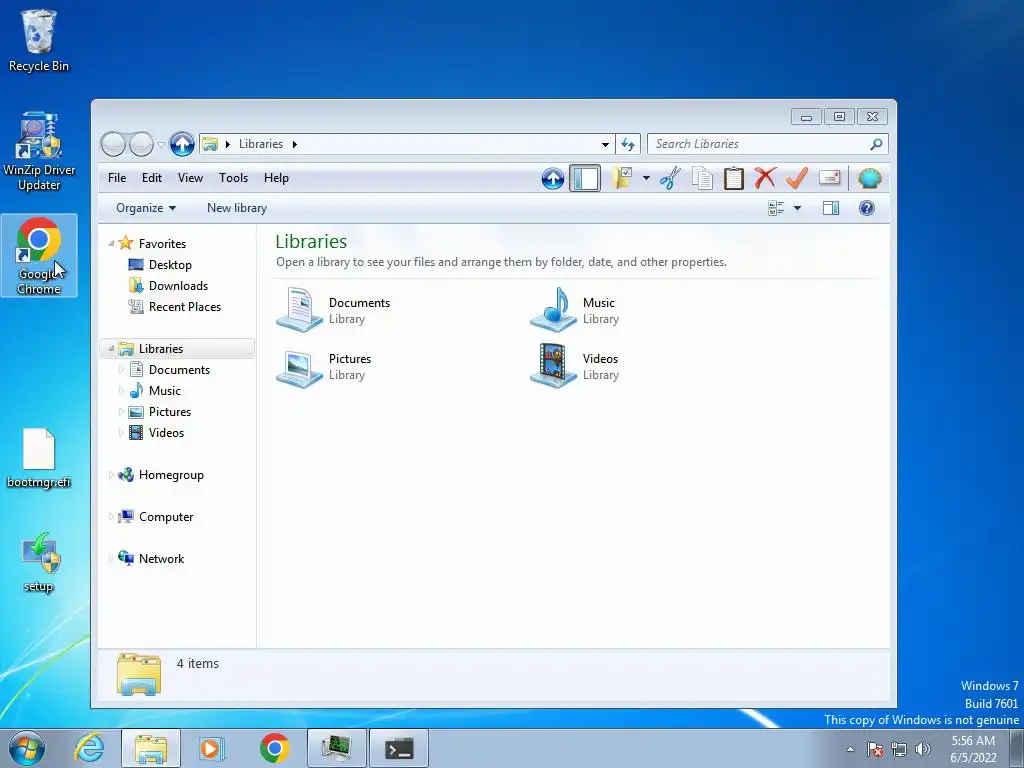Screen dimensions: 1024x768
Task: Show hidden system tray icons arrow
Action: click(x=850, y=749)
